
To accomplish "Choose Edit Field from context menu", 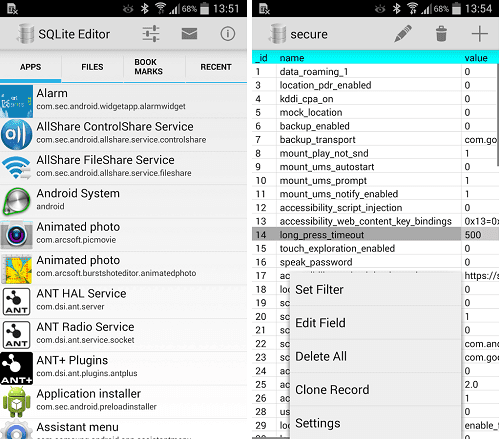I will tap(376, 323).
